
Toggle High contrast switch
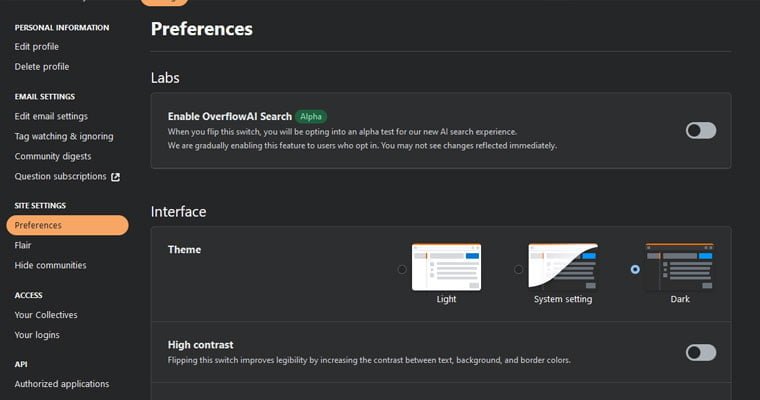click(x=701, y=352)
